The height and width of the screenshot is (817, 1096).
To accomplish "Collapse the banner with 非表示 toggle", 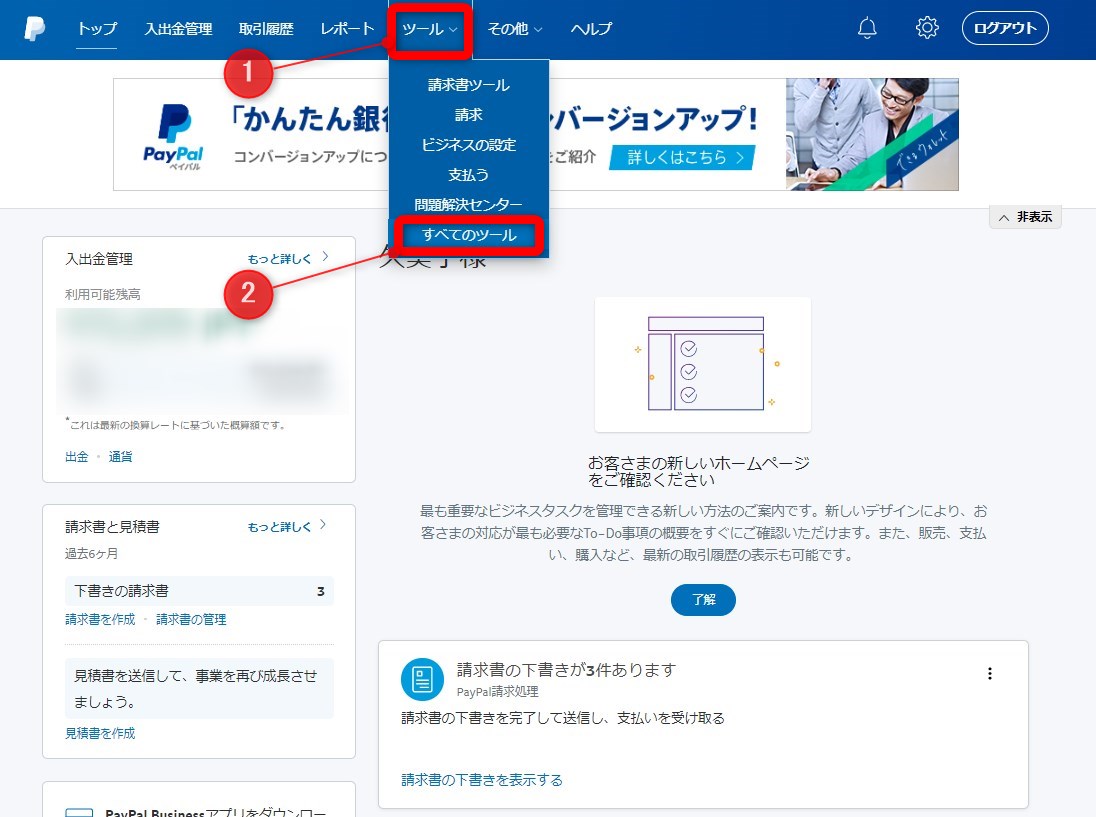I will 1025,217.
